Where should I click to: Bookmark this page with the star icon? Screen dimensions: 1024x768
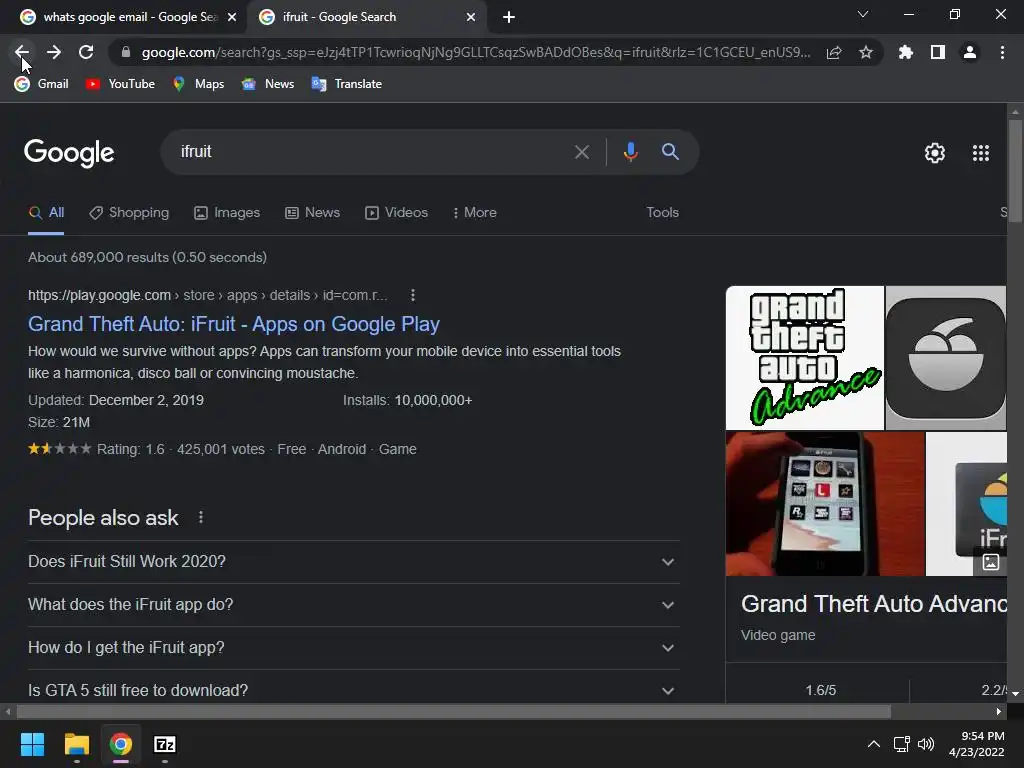click(866, 52)
